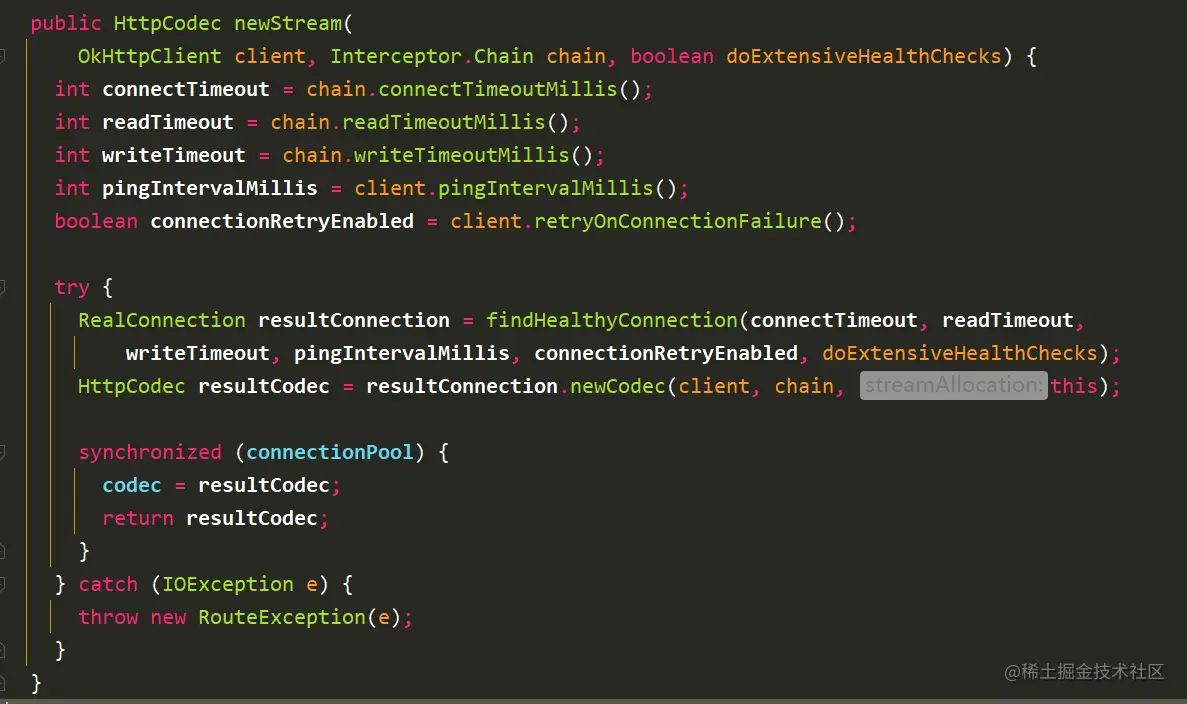This screenshot has height=704, width=1187.
Task: Click doExtensiveHealthChecks in the method signature
Action: click(x=864, y=57)
